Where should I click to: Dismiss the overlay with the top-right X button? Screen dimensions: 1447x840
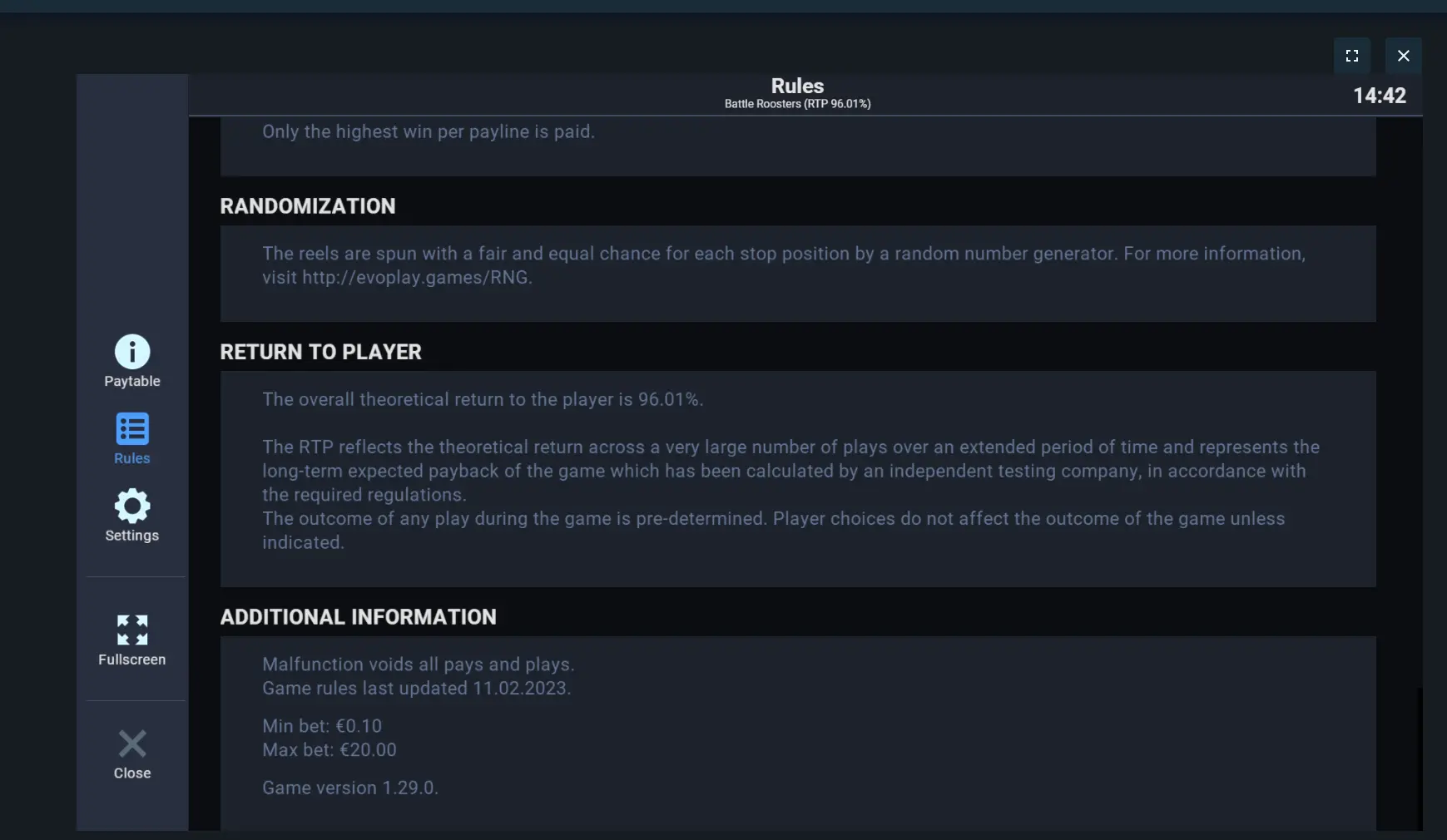[x=1404, y=56]
